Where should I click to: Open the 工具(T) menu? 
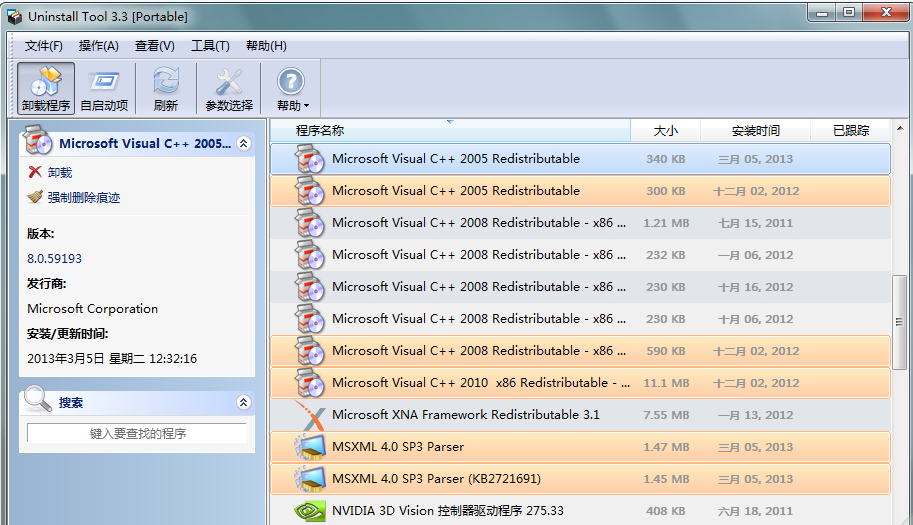pyautogui.click(x=210, y=46)
